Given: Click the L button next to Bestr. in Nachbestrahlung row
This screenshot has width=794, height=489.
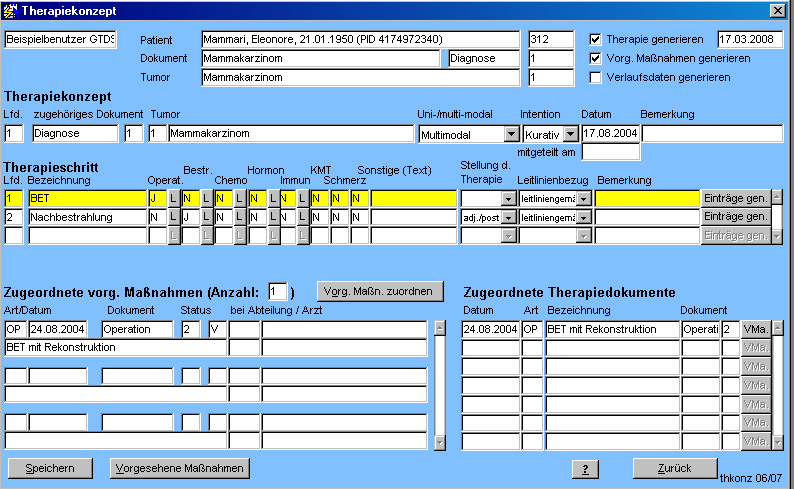Looking at the screenshot, I should coord(206,216).
